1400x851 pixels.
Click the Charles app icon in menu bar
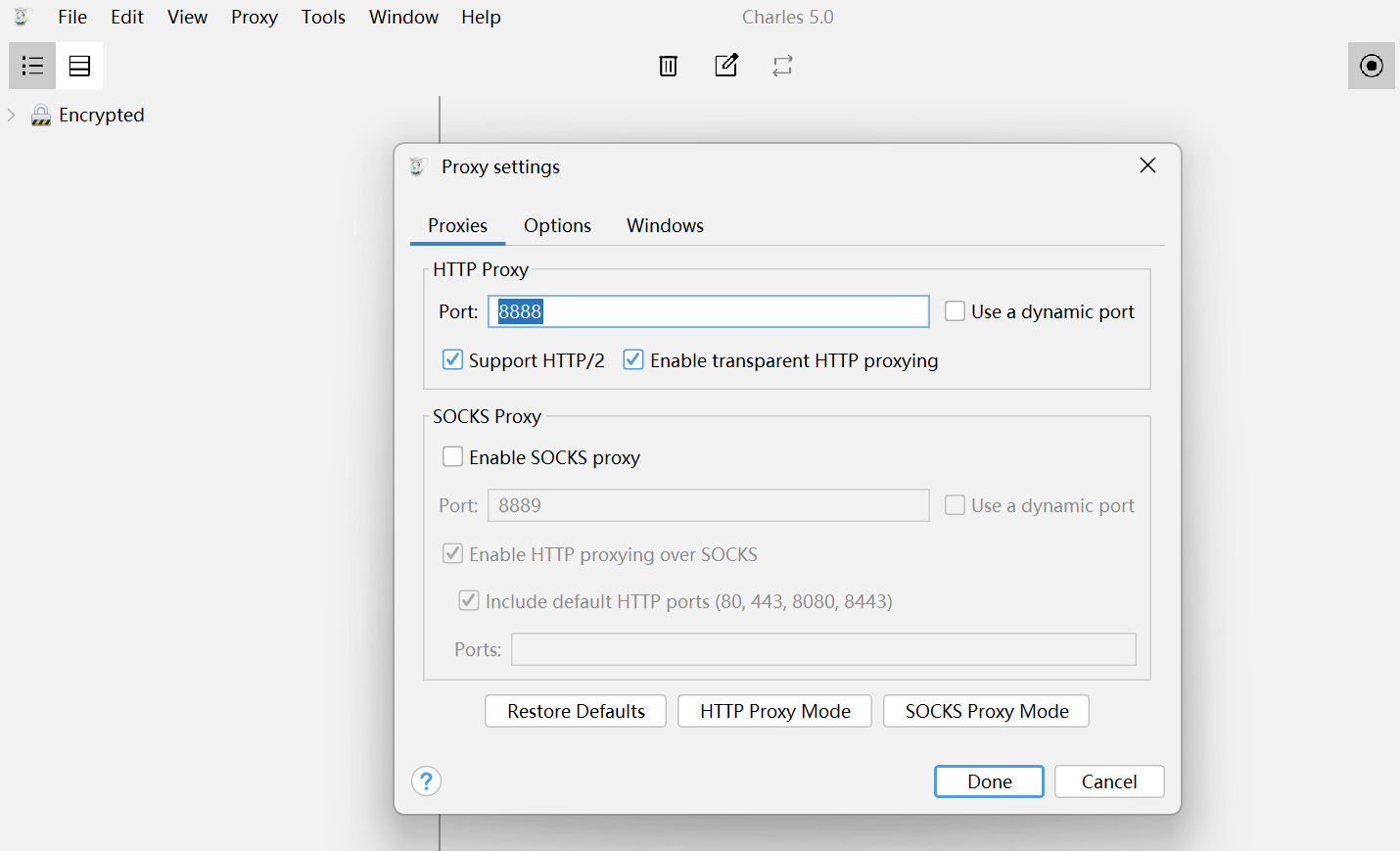[22, 17]
